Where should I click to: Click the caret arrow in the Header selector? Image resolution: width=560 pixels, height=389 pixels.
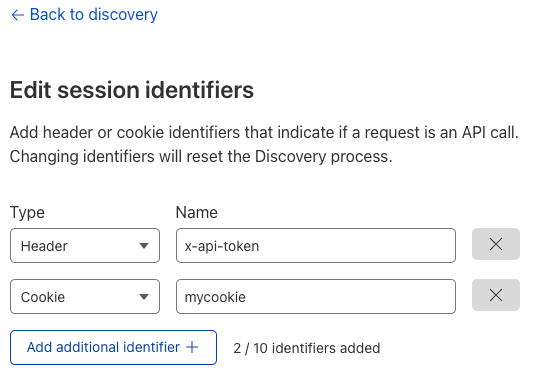[144, 246]
